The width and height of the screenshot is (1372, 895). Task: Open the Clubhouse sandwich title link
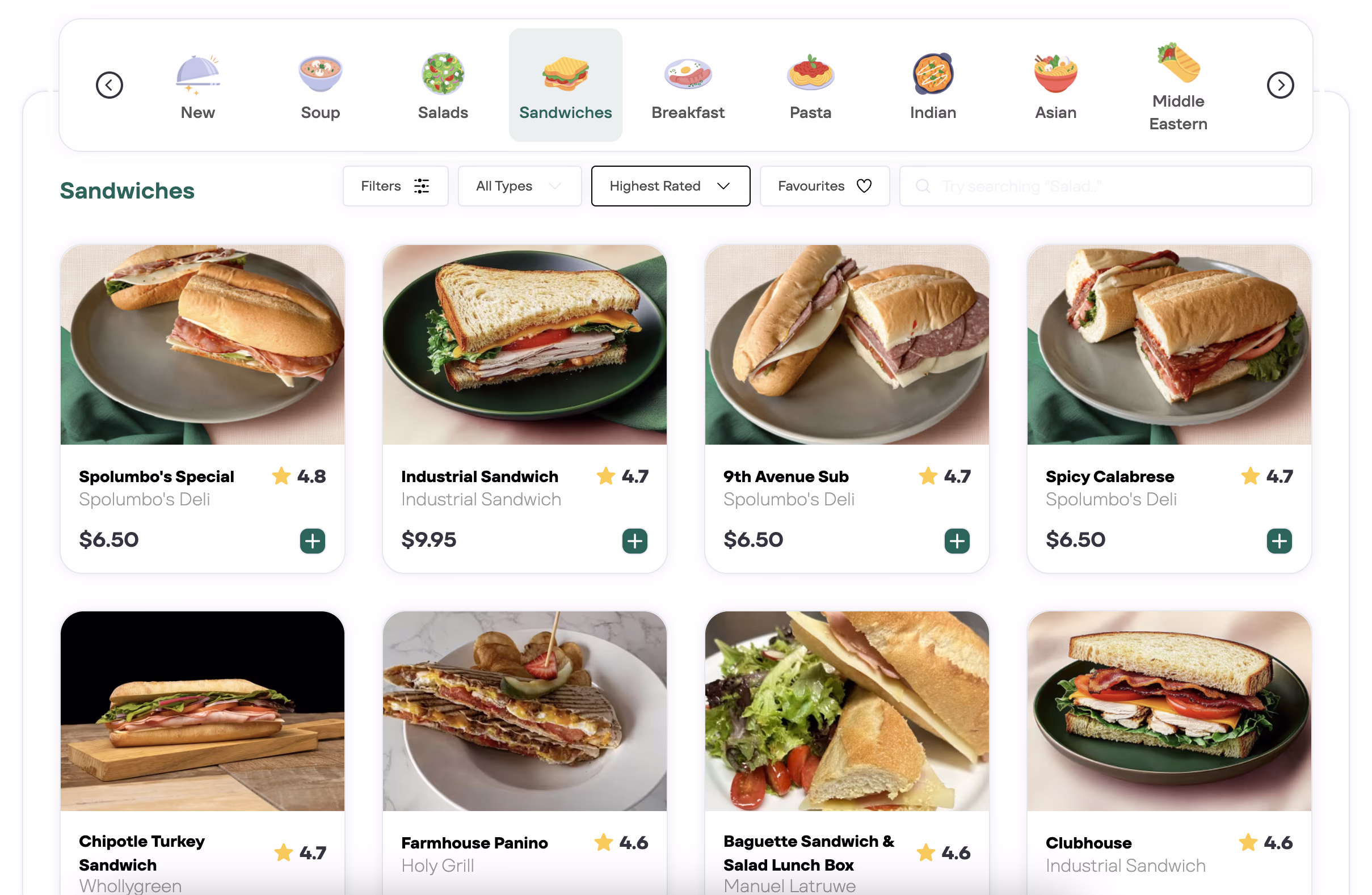point(1088,843)
